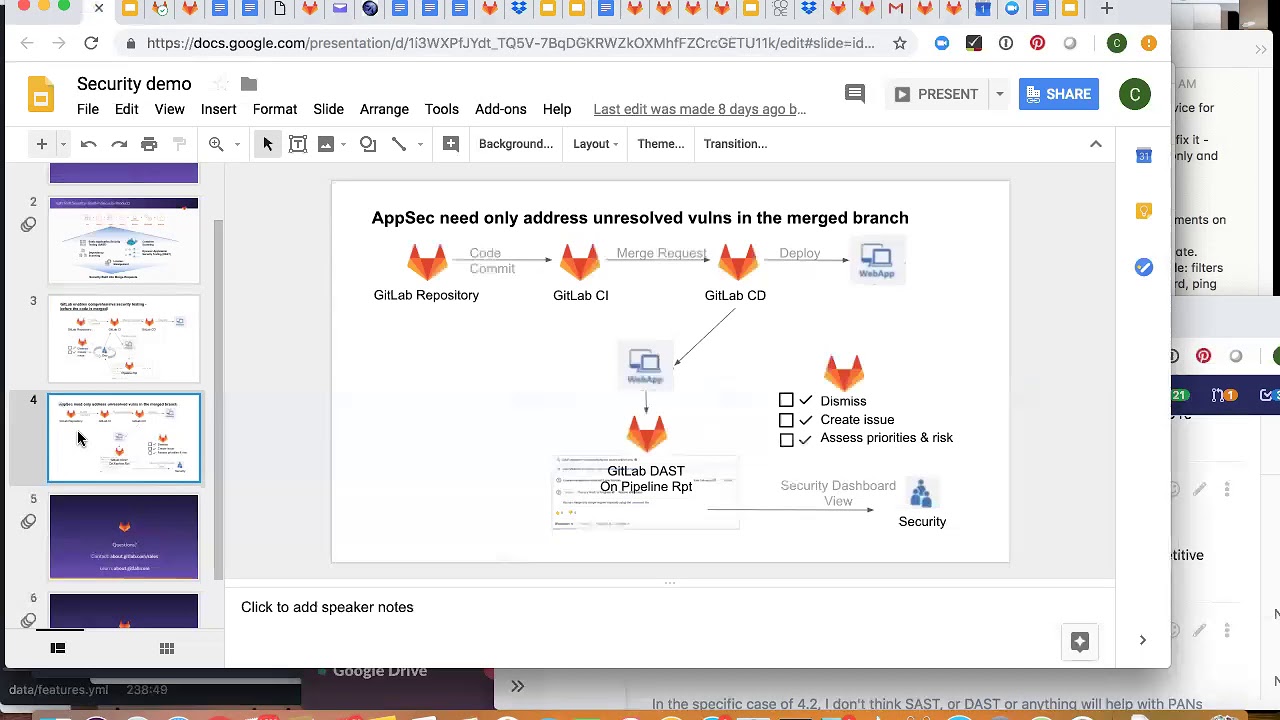Click the blue SHARE button
This screenshot has width=1280, height=720.
[x=1058, y=94]
